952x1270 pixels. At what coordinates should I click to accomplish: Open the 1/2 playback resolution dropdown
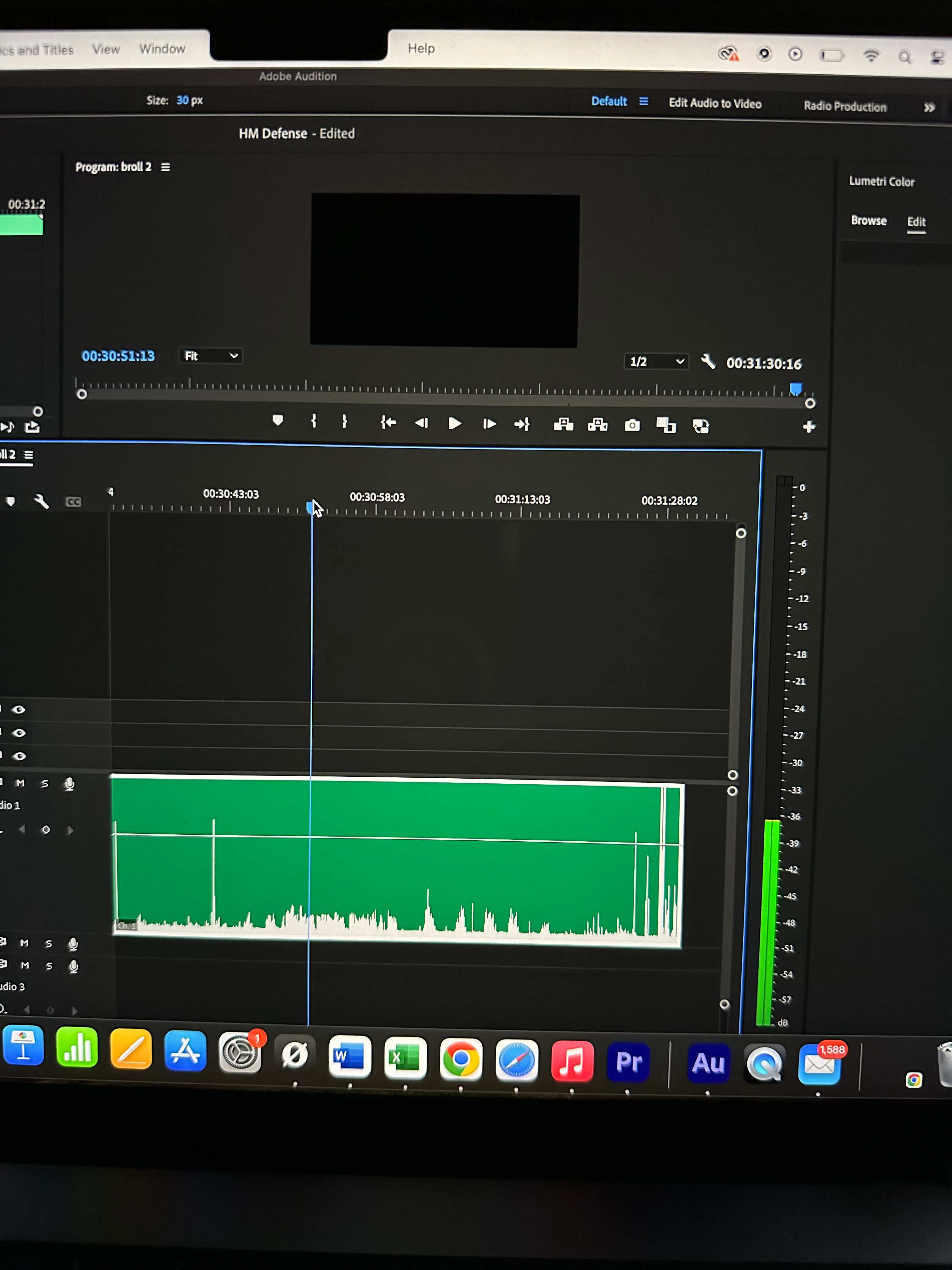(656, 362)
